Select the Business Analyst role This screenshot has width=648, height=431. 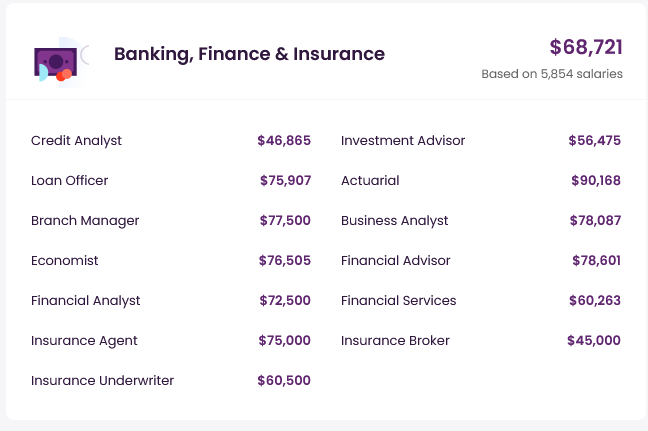tap(395, 221)
